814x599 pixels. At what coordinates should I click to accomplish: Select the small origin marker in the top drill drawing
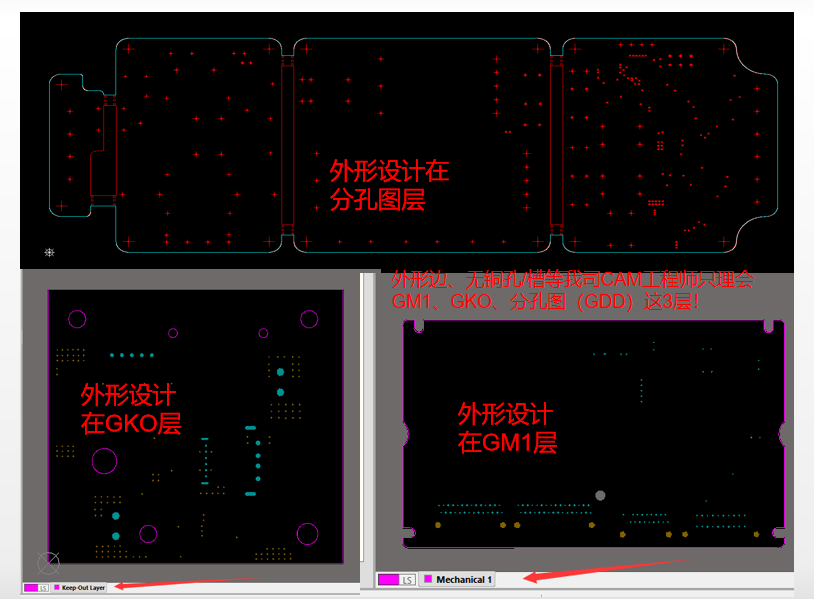point(49,250)
